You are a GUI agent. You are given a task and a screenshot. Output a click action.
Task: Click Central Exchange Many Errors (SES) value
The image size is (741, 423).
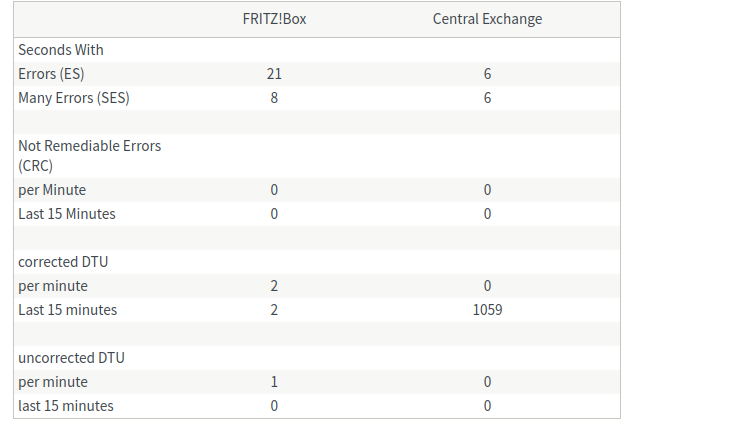point(487,98)
